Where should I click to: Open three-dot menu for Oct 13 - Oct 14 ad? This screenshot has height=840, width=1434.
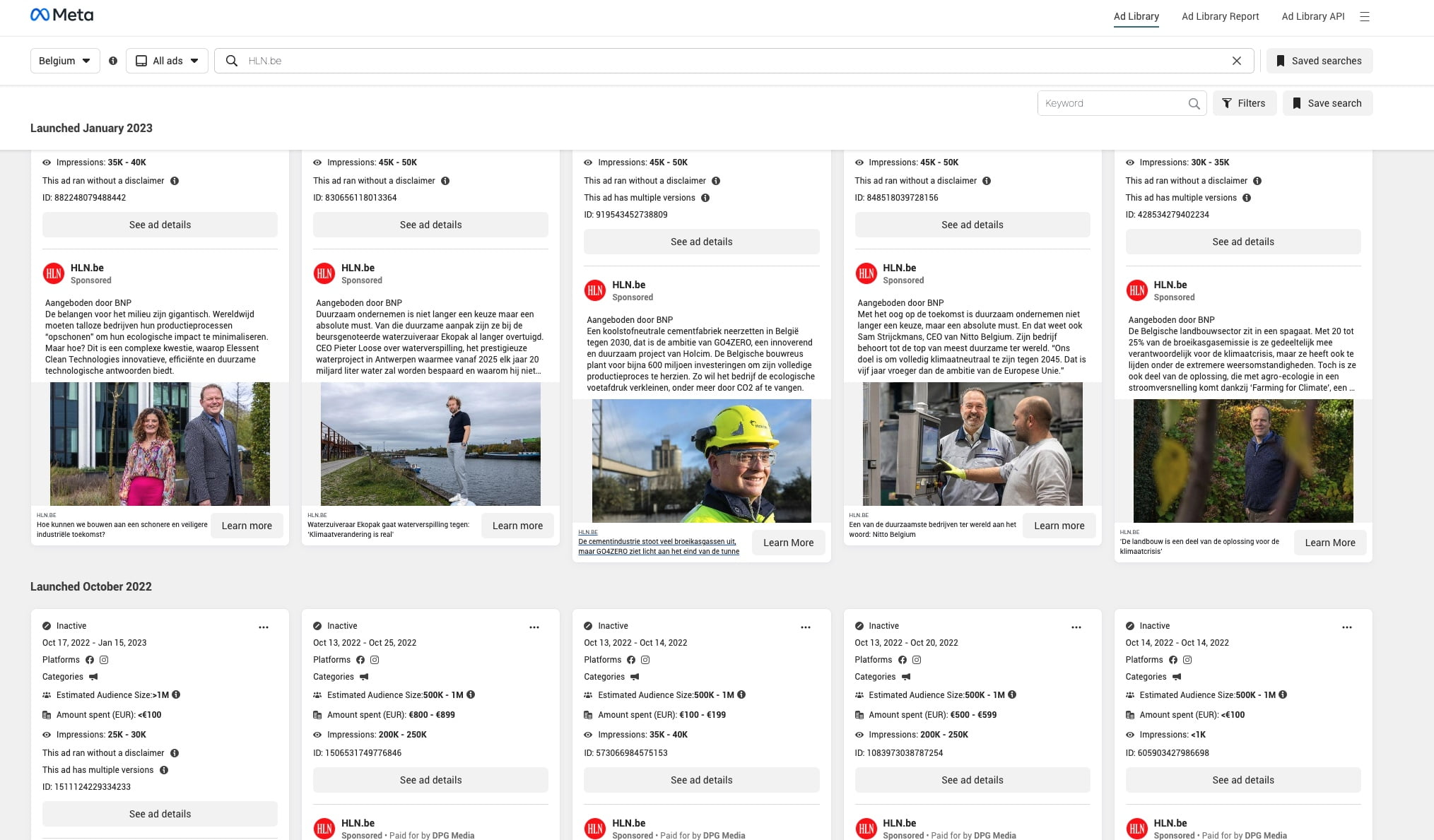coord(806,627)
